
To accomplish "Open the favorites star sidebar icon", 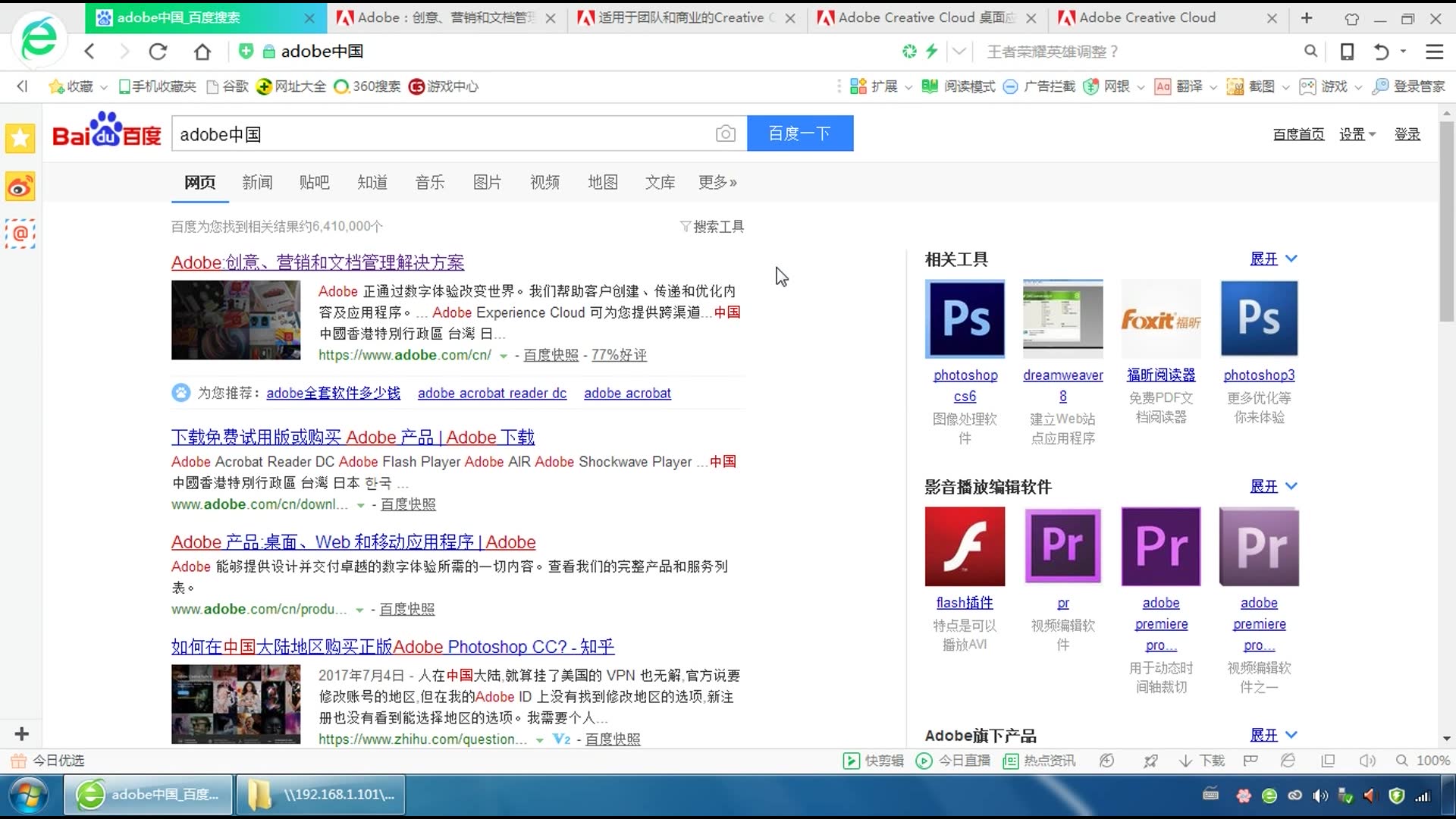I will click(x=20, y=138).
